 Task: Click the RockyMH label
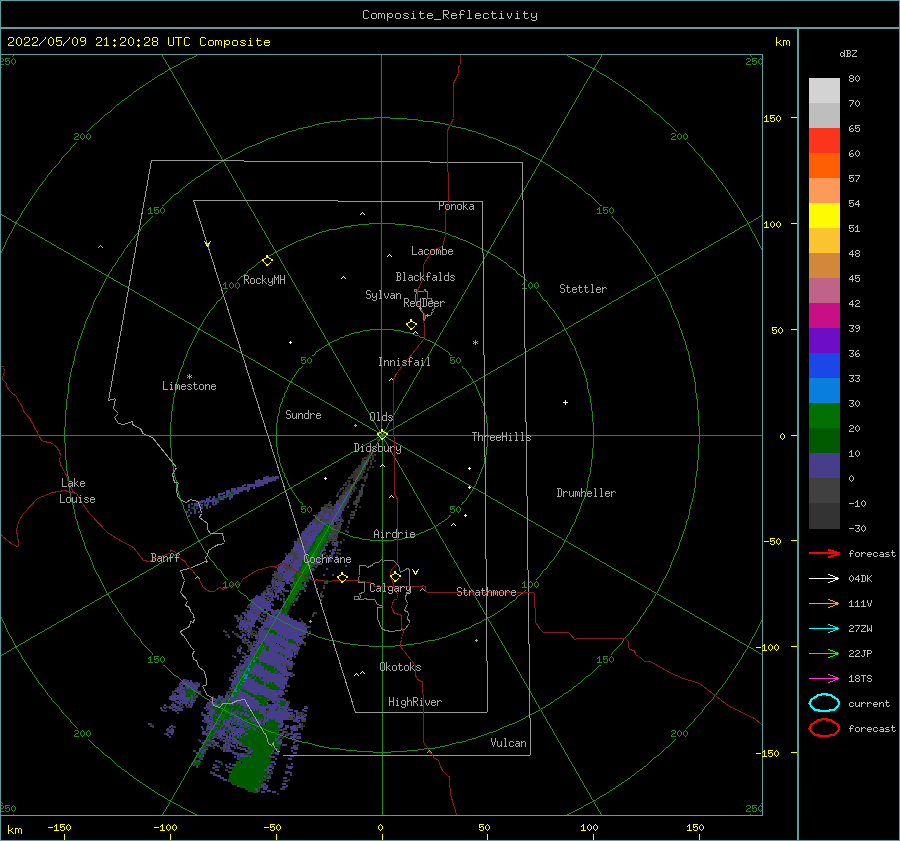[x=264, y=280]
